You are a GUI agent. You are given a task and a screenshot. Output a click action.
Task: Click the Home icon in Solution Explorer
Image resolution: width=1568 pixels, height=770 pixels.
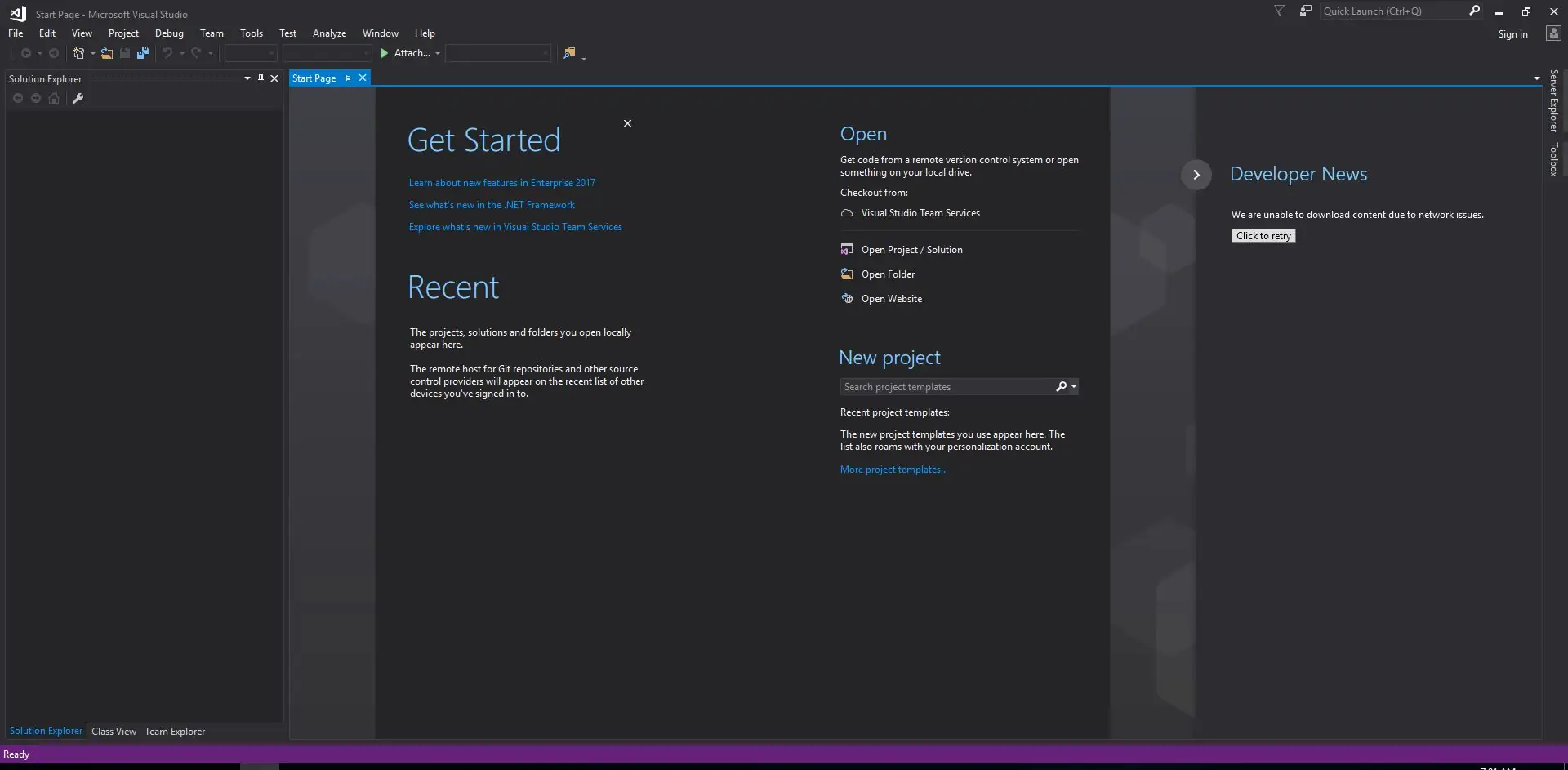[53, 98]
